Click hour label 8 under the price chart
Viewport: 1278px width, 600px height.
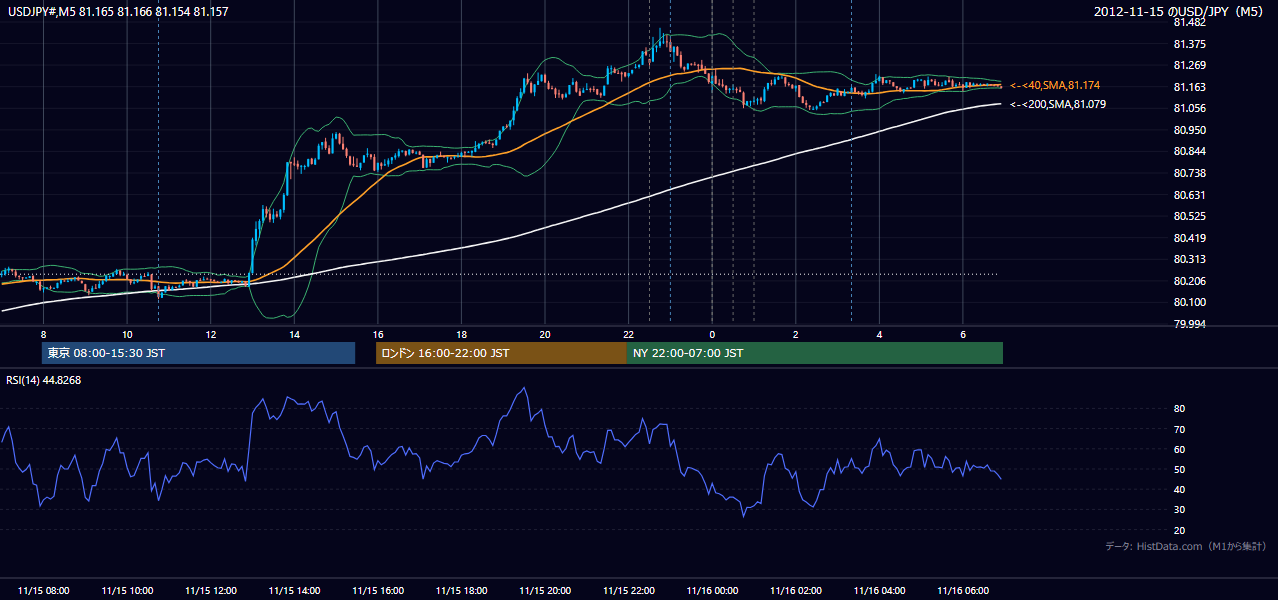(x=43, y=333)
